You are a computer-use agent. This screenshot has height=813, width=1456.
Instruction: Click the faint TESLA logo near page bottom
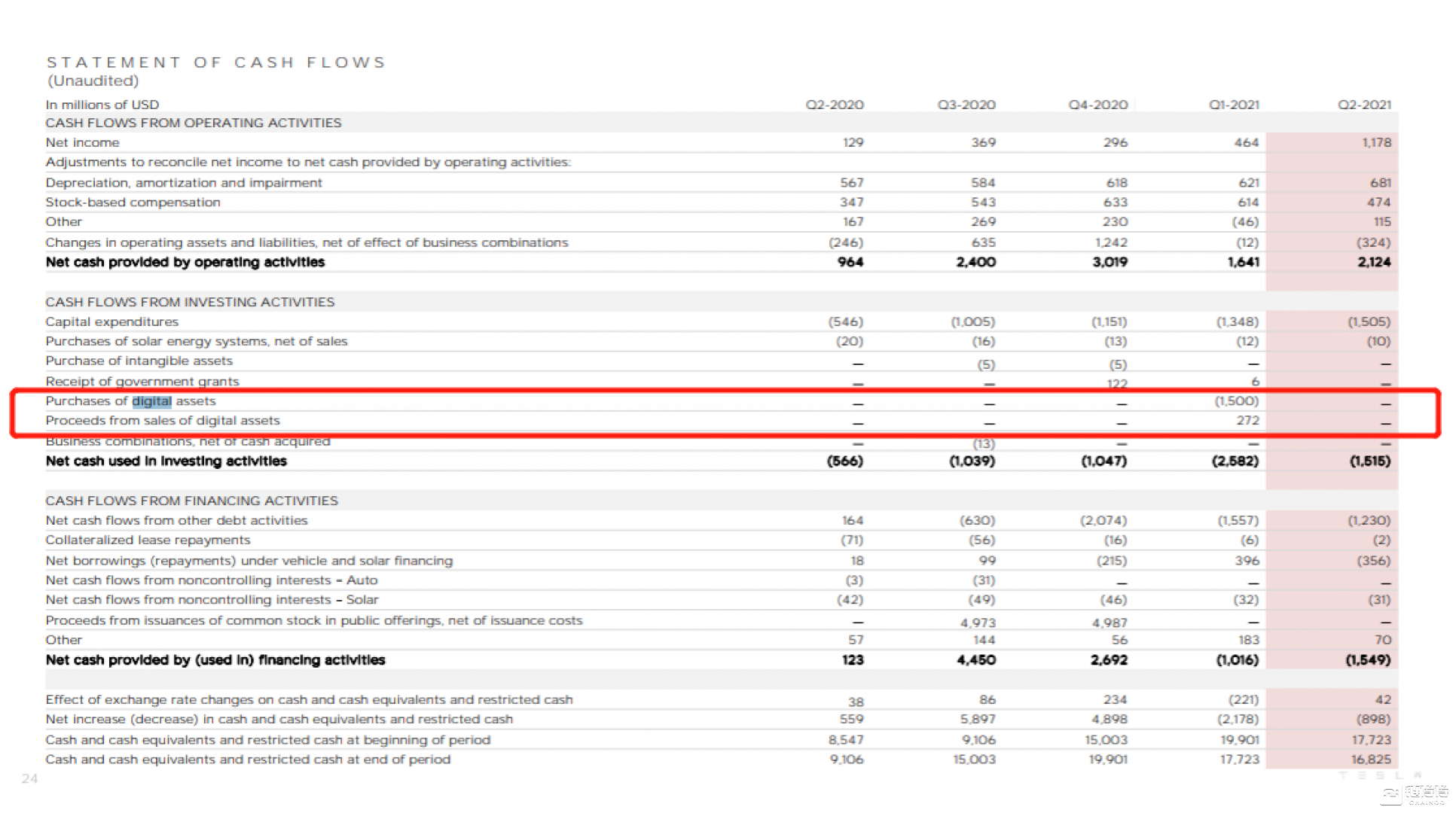click(x=1380, y=775)
